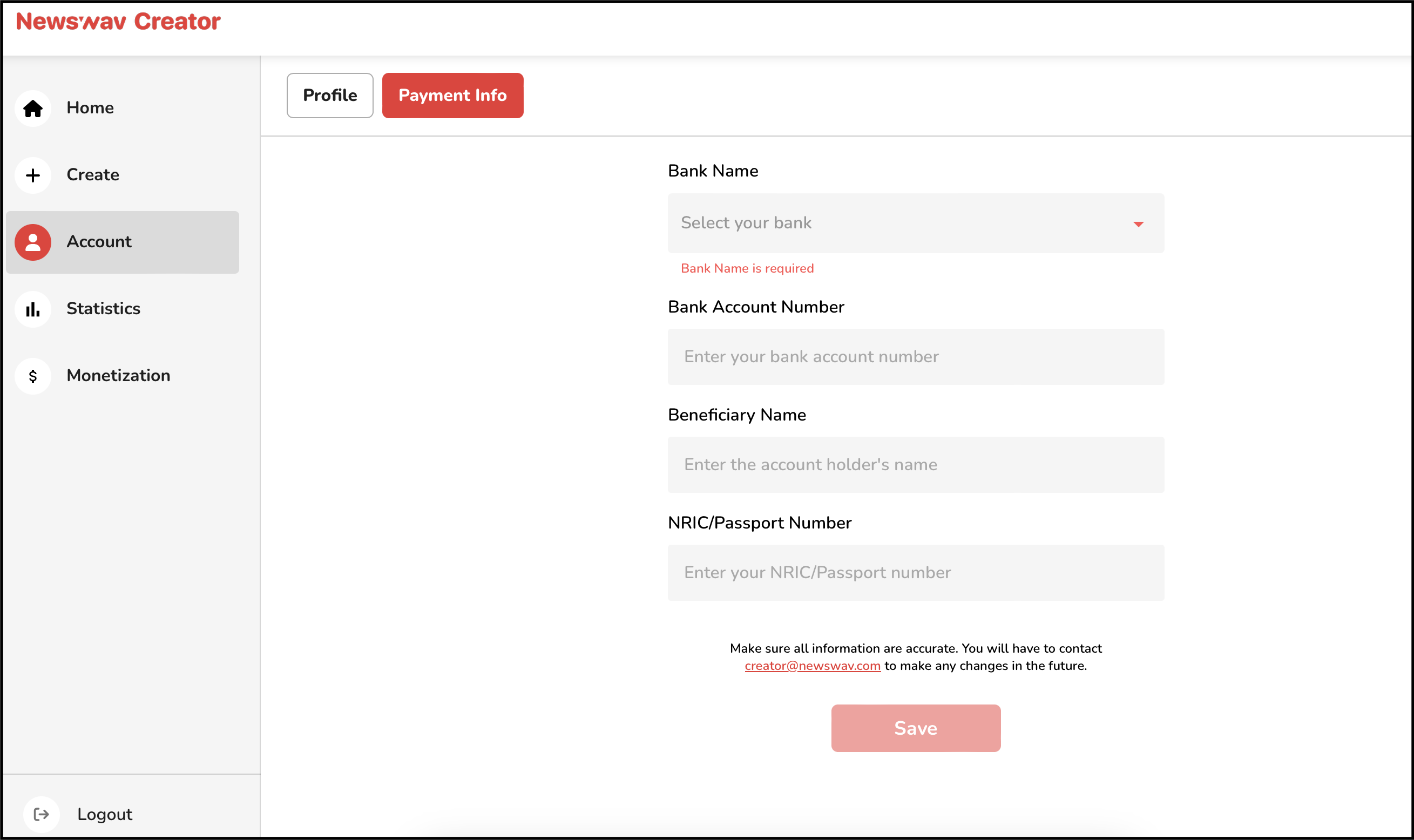
Task: Open the Monetization sidebar label
Action: point(118,375)
